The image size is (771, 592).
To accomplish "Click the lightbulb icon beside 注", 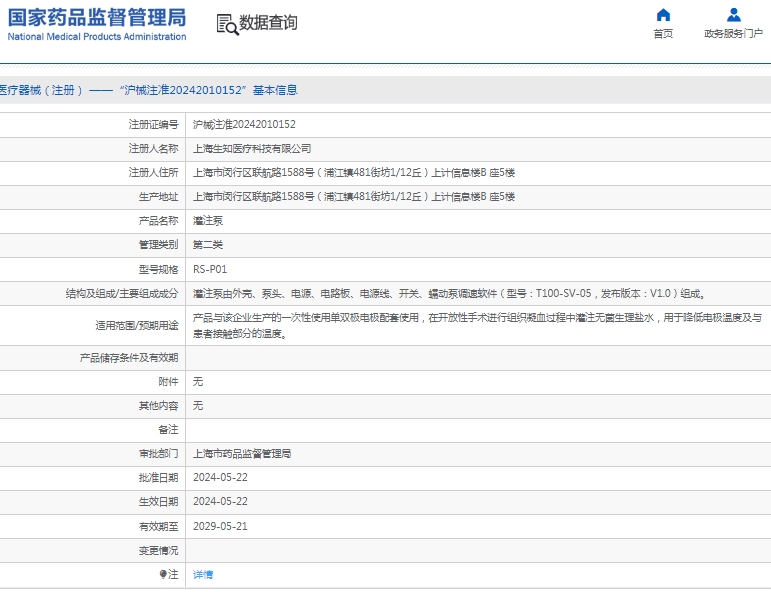I will click(163, 574).
